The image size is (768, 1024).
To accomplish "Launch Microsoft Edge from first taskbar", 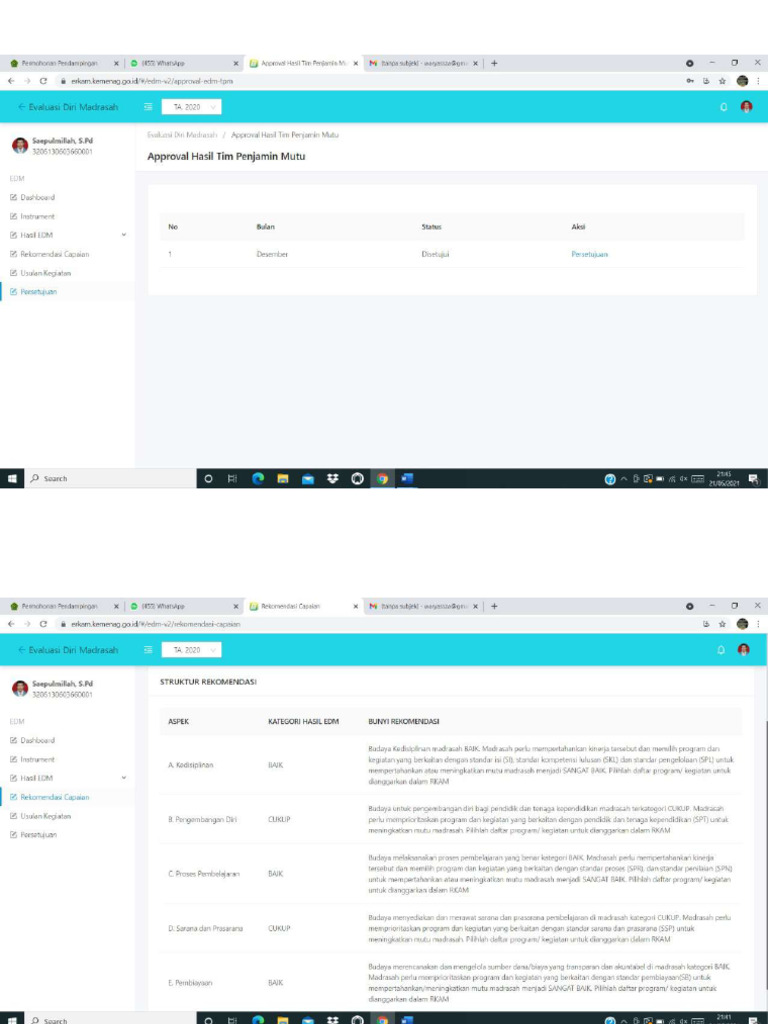I will pos(258,478).
